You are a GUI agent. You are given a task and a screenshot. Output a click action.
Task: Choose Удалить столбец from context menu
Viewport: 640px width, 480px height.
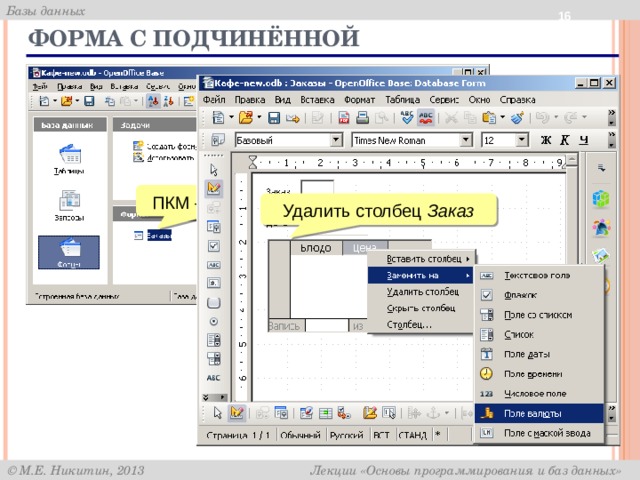(421, 292)
